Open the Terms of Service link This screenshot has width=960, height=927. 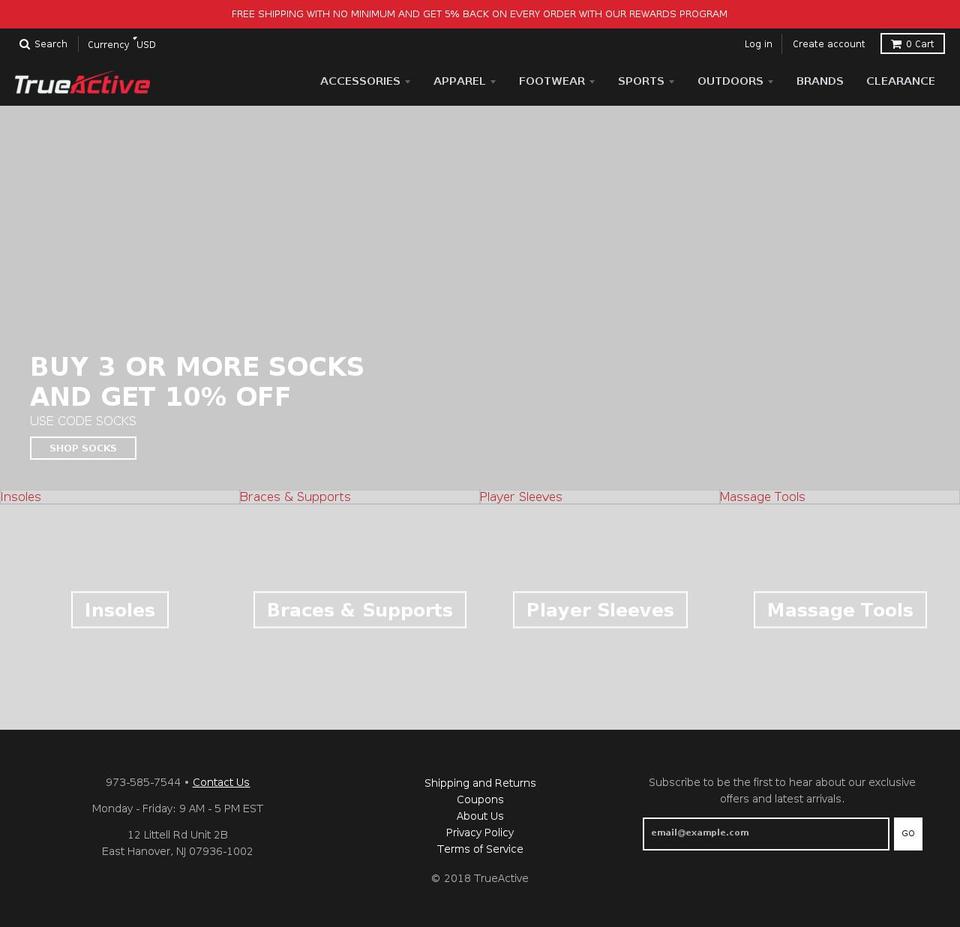(480, 849)
